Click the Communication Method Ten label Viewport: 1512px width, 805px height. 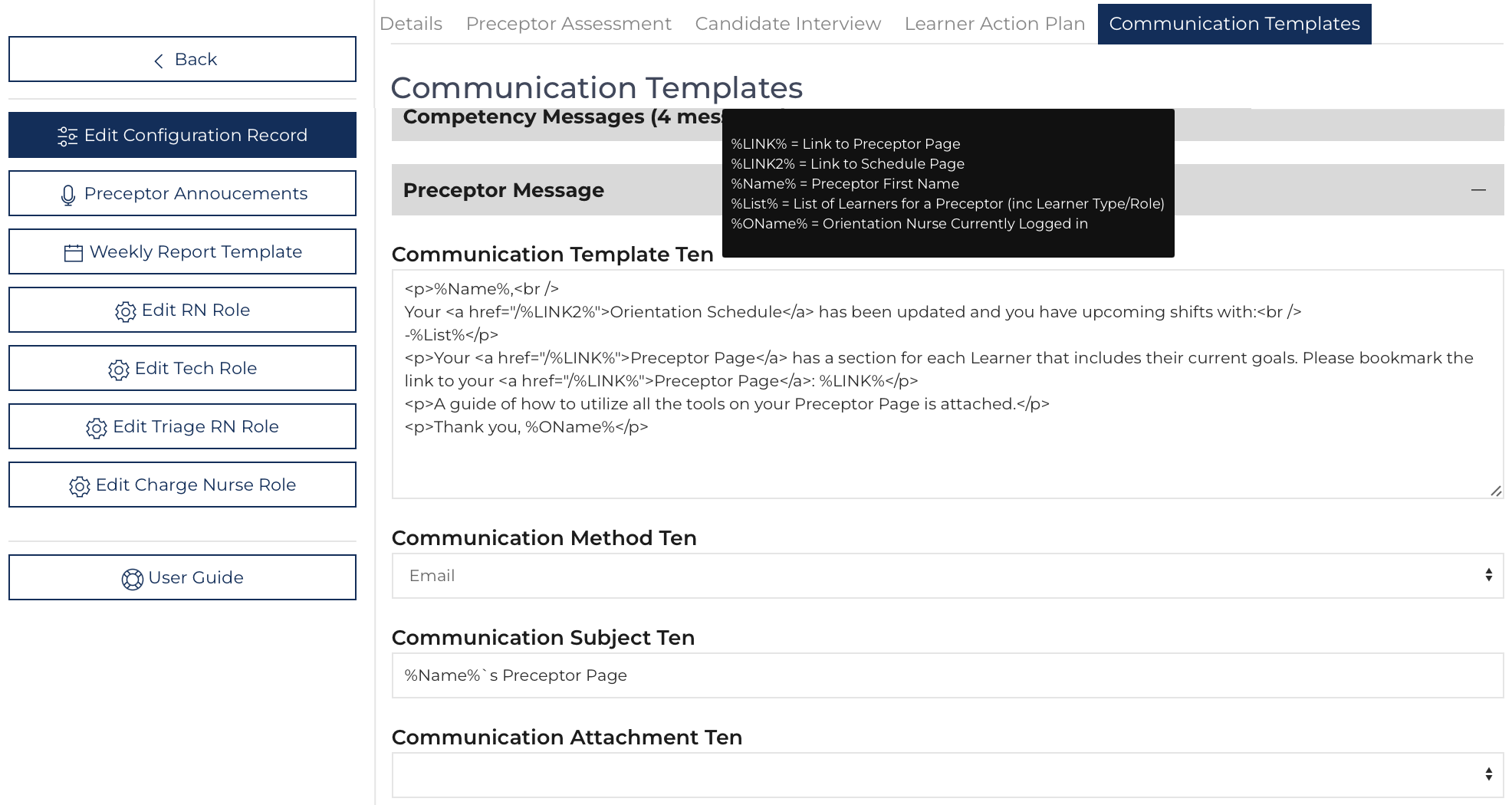pyautogui.click(x=544, y=538)
